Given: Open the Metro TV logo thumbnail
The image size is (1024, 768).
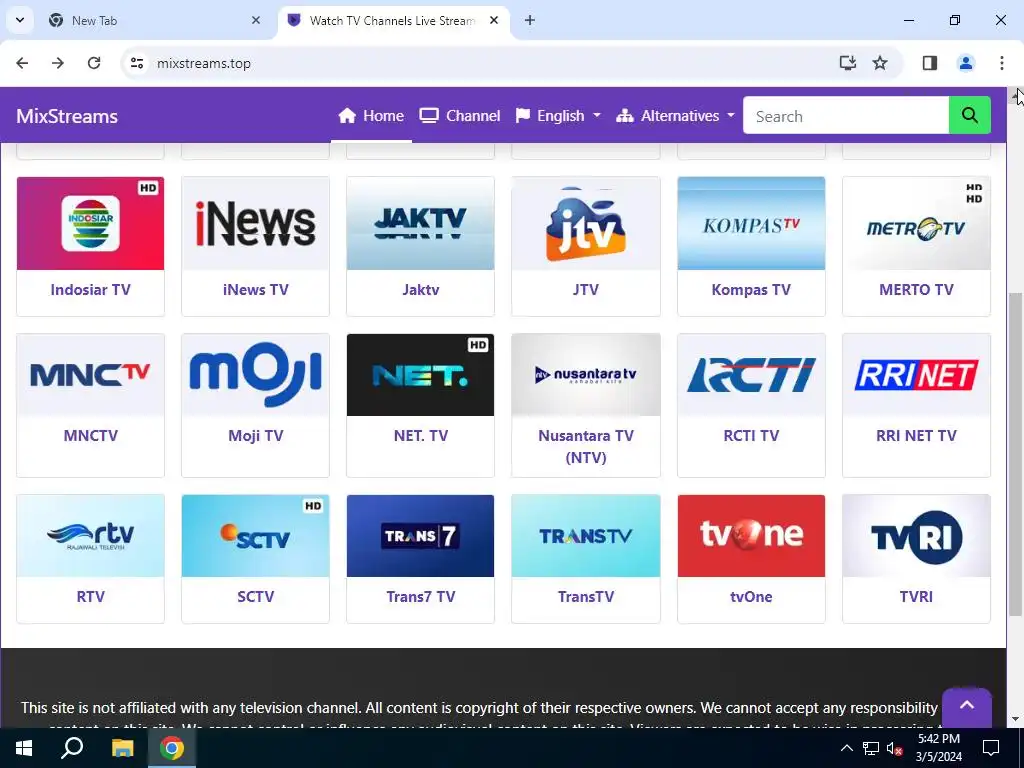Looking at the screenshot, I should (916, 223).
